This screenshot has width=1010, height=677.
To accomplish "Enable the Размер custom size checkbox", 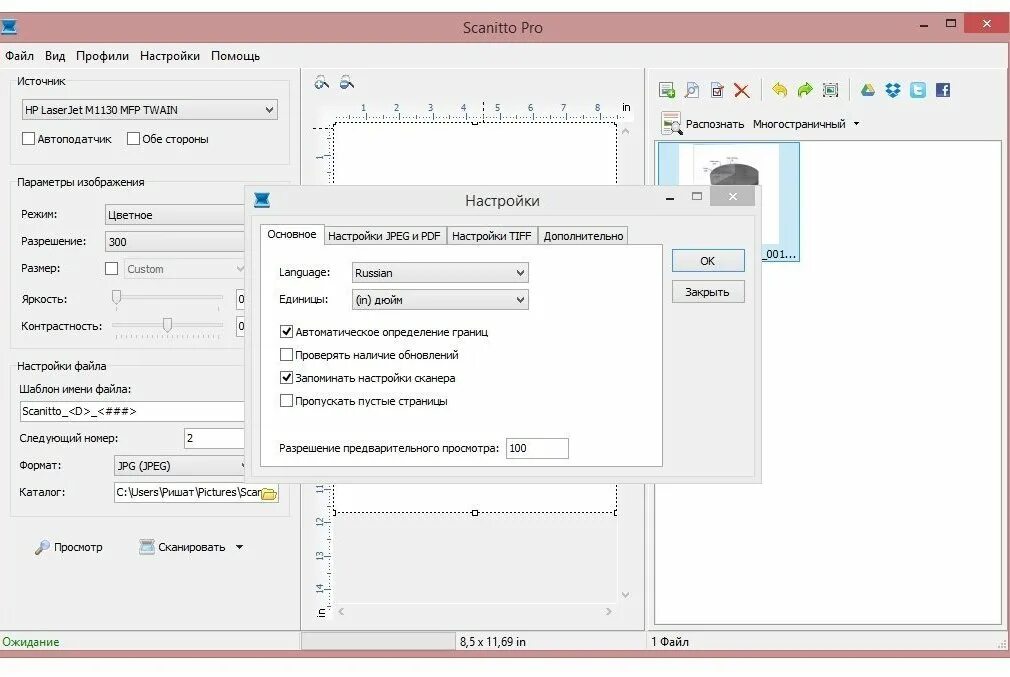I will pyautogui.click(x=111, y=269).
